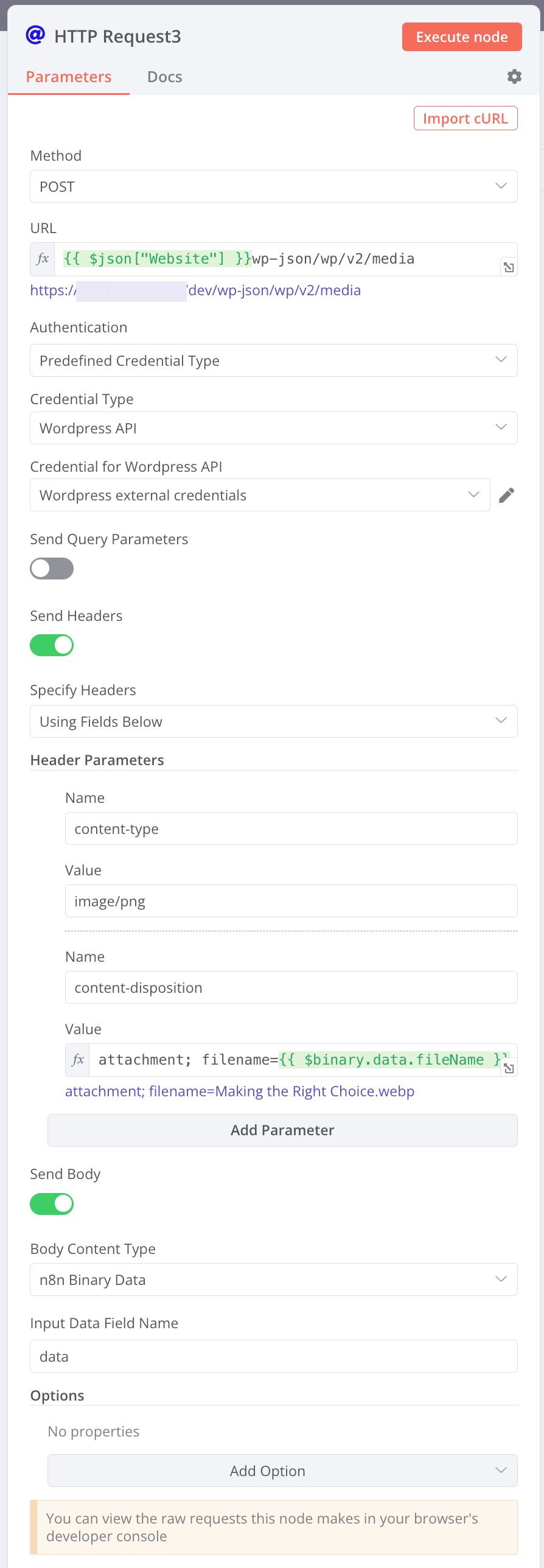The image size is (544, 1568).
Task: Disable the Send Headers toggle
Action: pyautogui.click(x=52, y=645)
